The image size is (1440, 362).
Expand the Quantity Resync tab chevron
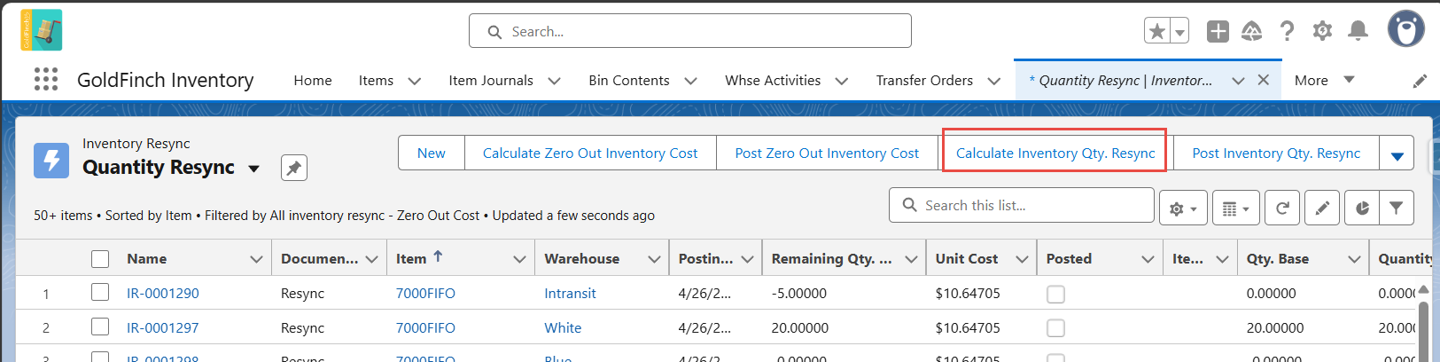(x=1238, y=80)
